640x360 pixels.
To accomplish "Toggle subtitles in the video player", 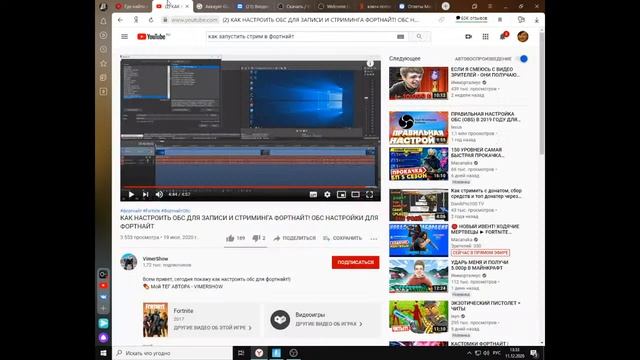I will pyautogui.click(x=313, y=195).
